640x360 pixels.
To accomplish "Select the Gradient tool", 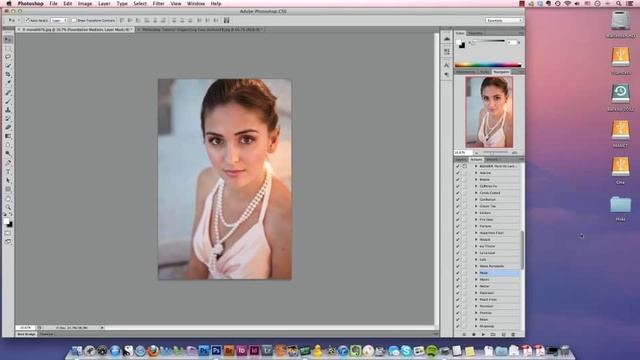I will [x=8, y=136].
